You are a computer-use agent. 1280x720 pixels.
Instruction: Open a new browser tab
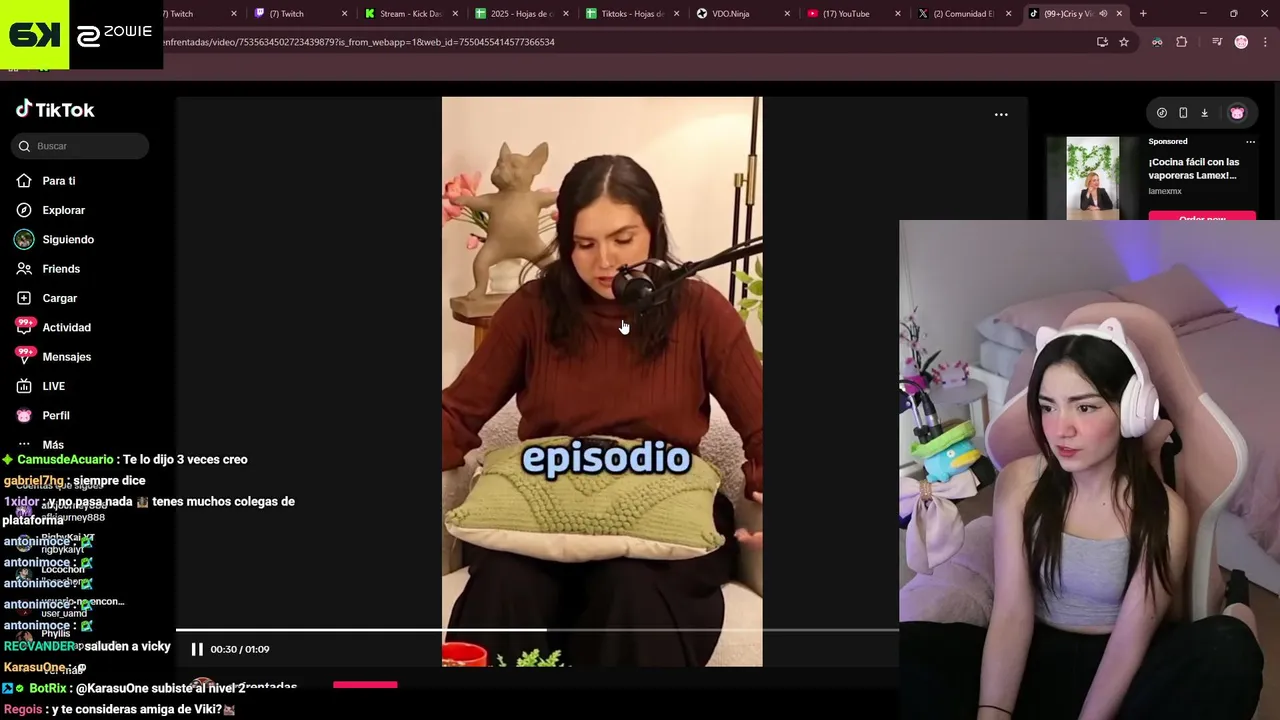(x=1143, y=14)
